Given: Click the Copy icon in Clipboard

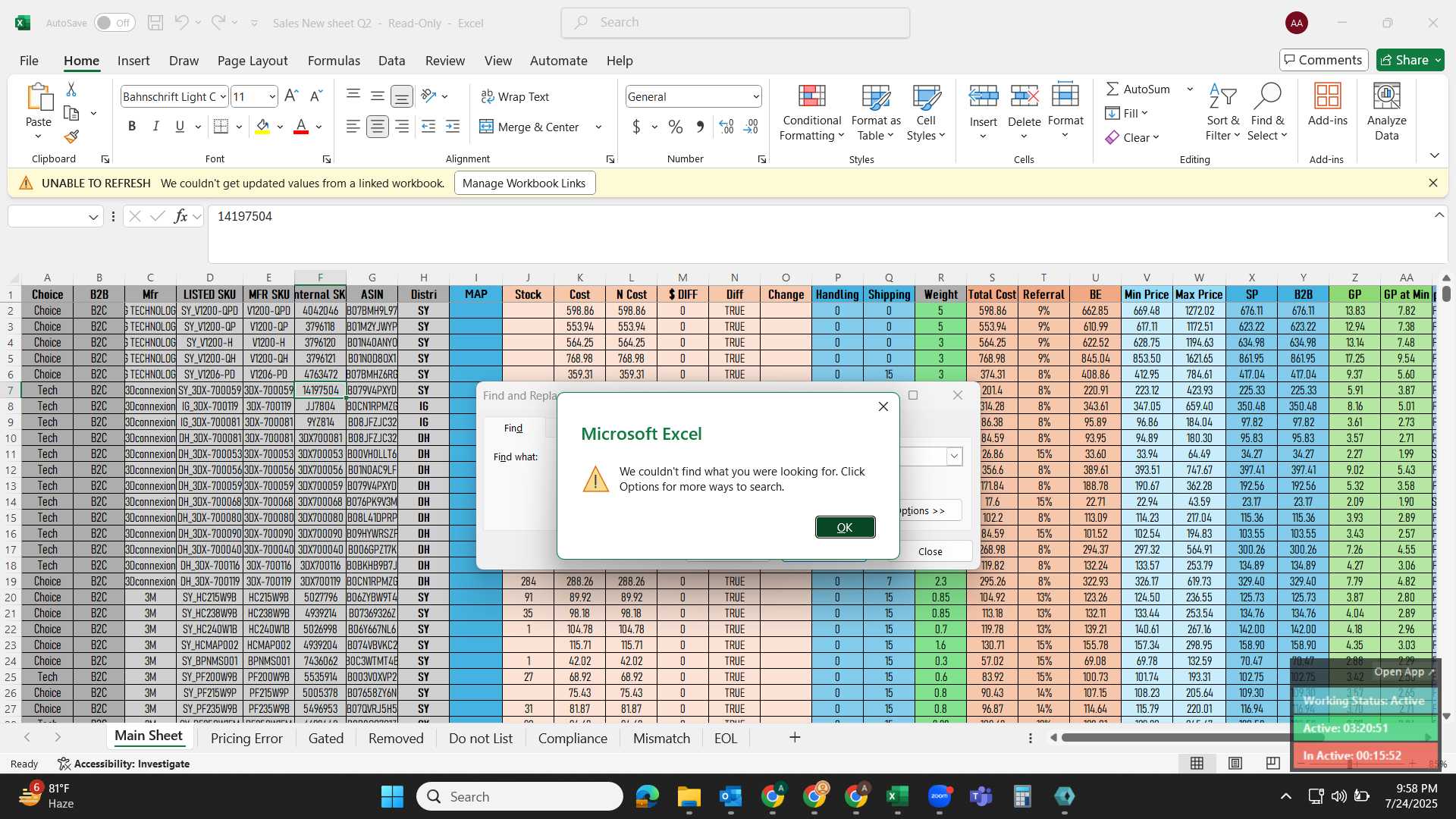Looking at the screenshot, I should [x=71, y=113].
